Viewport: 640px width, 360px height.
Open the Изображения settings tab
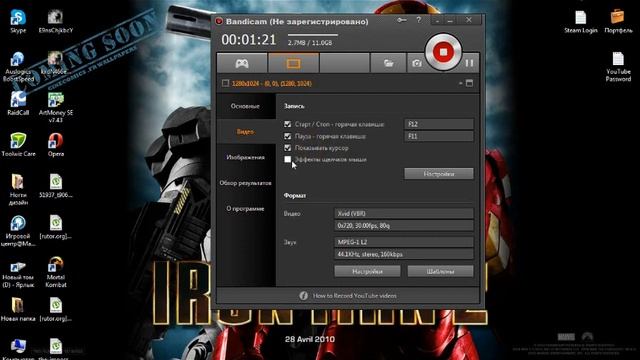(245, 158)
